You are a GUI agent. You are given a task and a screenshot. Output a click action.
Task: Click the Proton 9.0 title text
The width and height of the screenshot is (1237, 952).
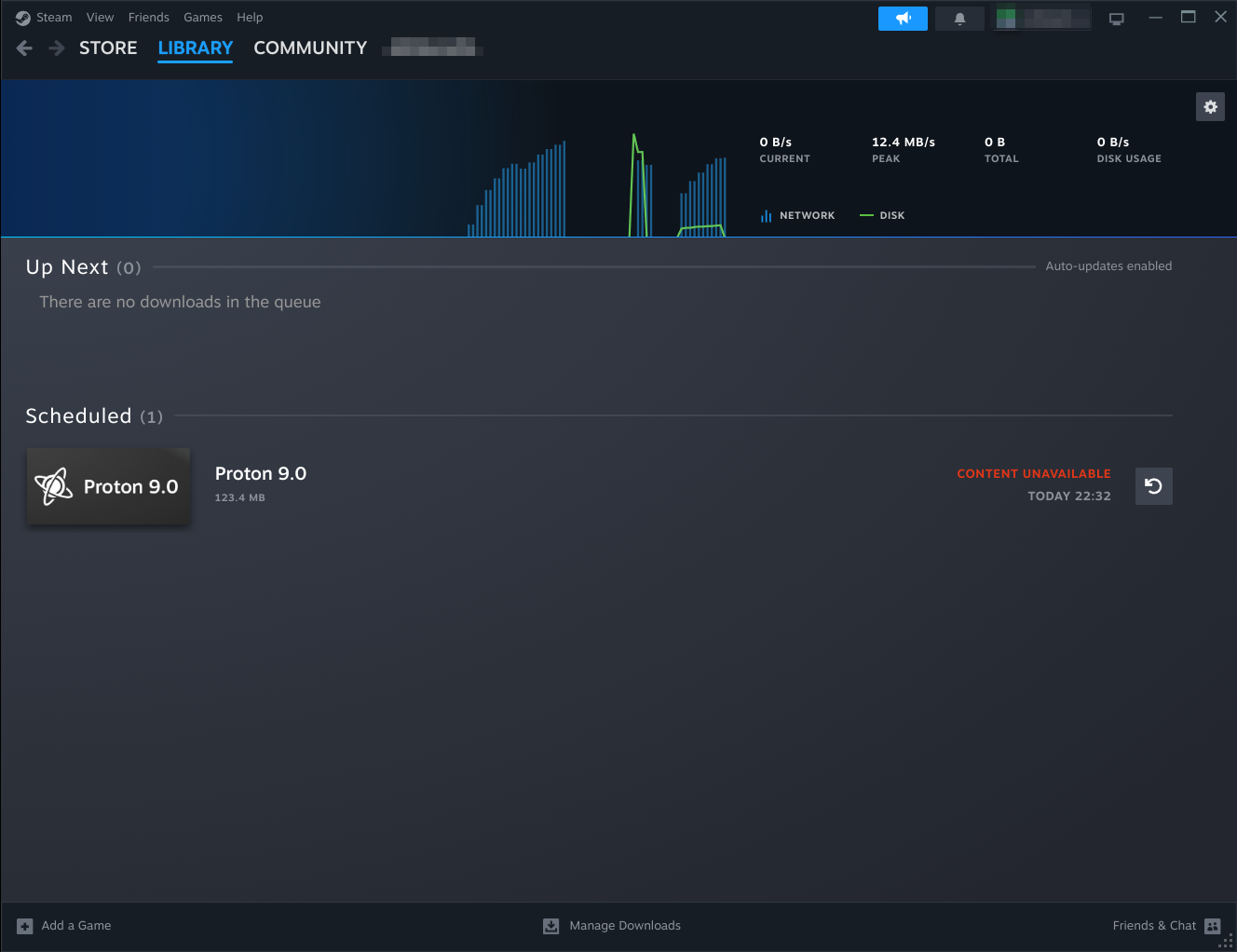(261, 474)
